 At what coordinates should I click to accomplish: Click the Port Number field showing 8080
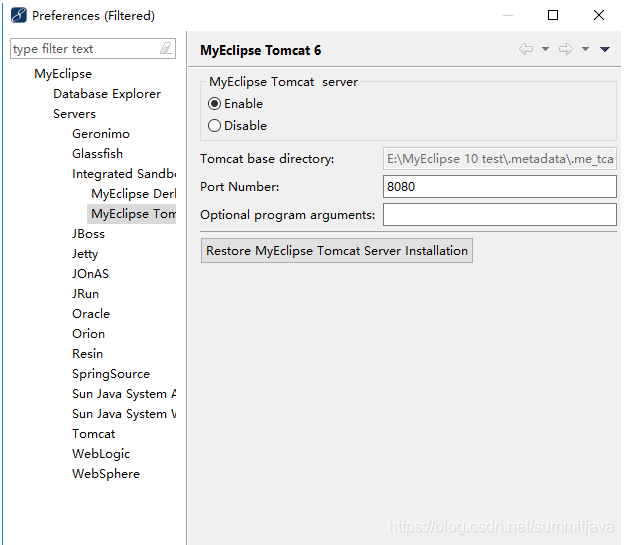[x=500, y=186]
